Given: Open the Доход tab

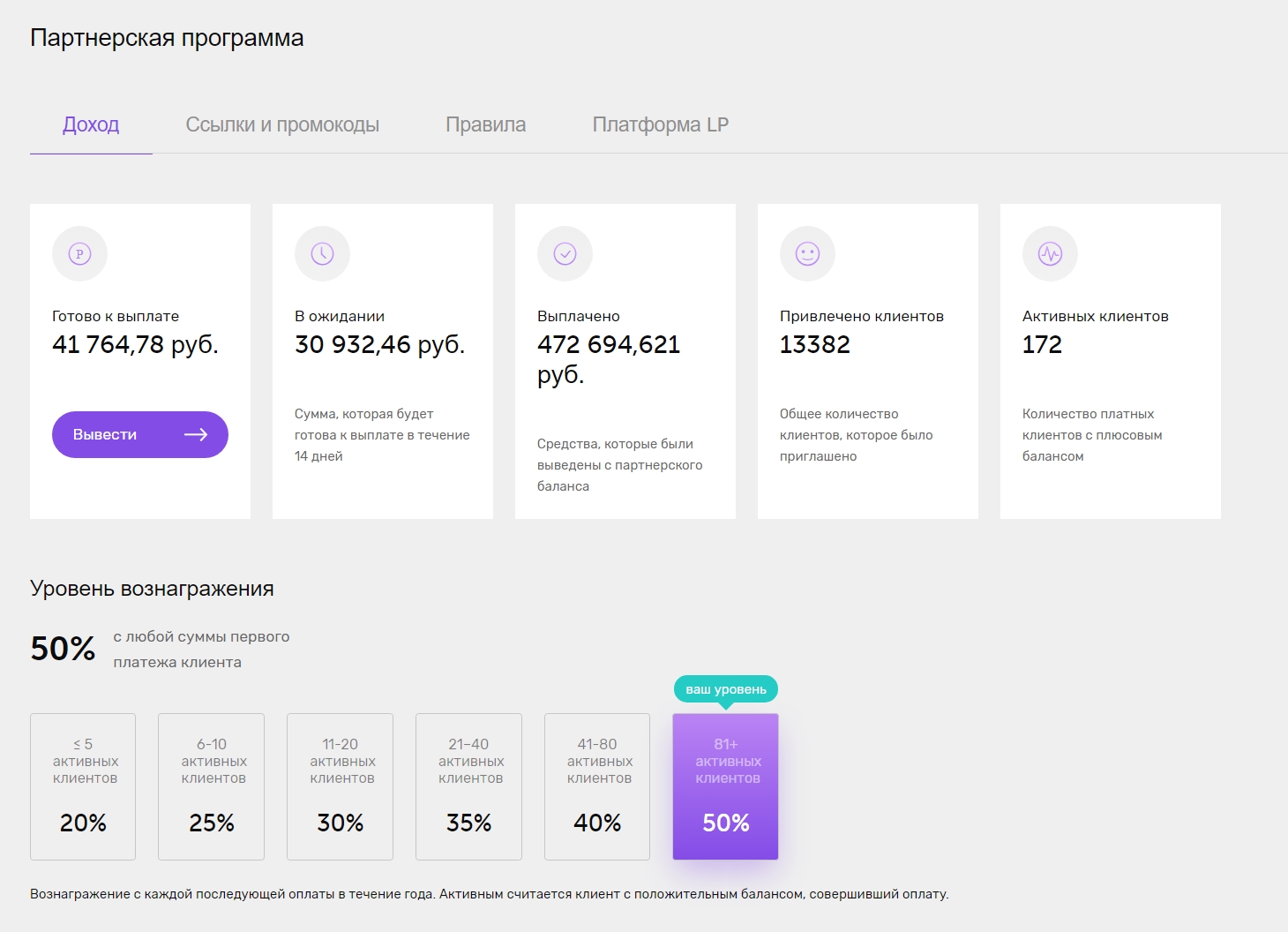Looking at the screenshot, I should (x=91, y=124).
